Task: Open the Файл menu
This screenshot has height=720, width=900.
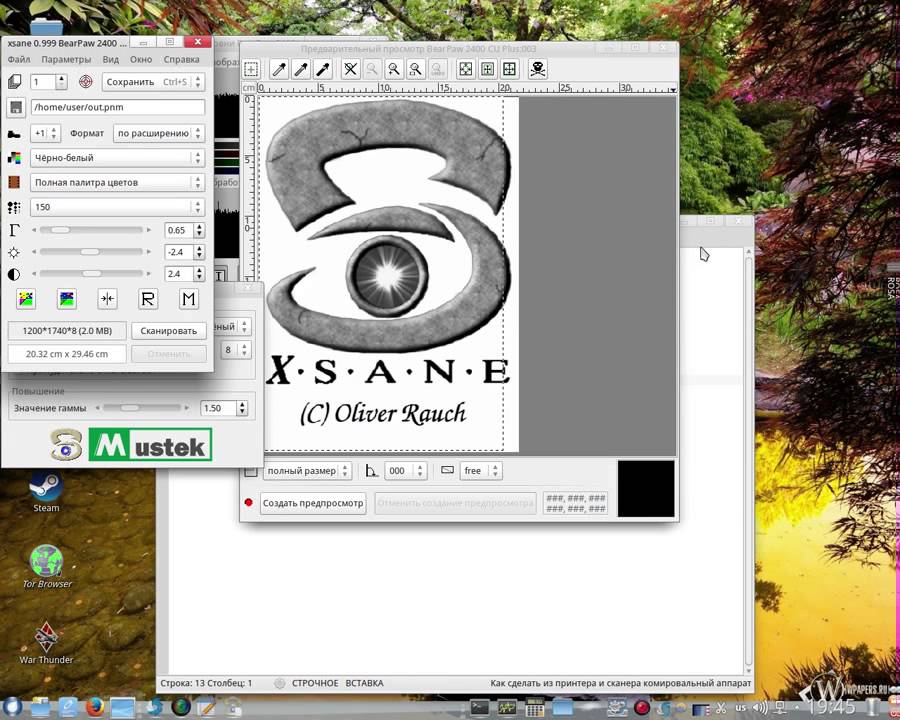Action: coord(19,59)
